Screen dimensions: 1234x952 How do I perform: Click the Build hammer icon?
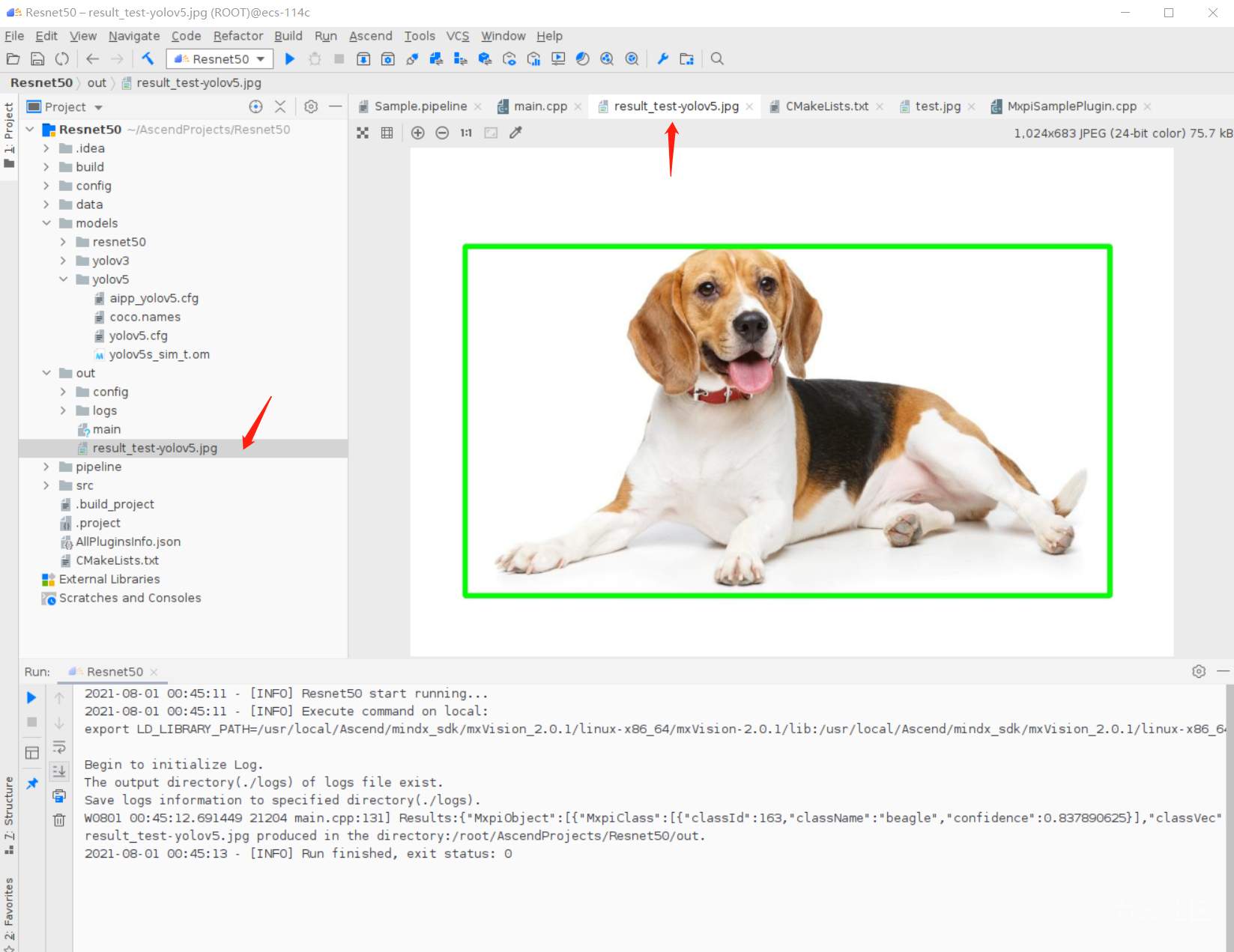coord(148,58)
